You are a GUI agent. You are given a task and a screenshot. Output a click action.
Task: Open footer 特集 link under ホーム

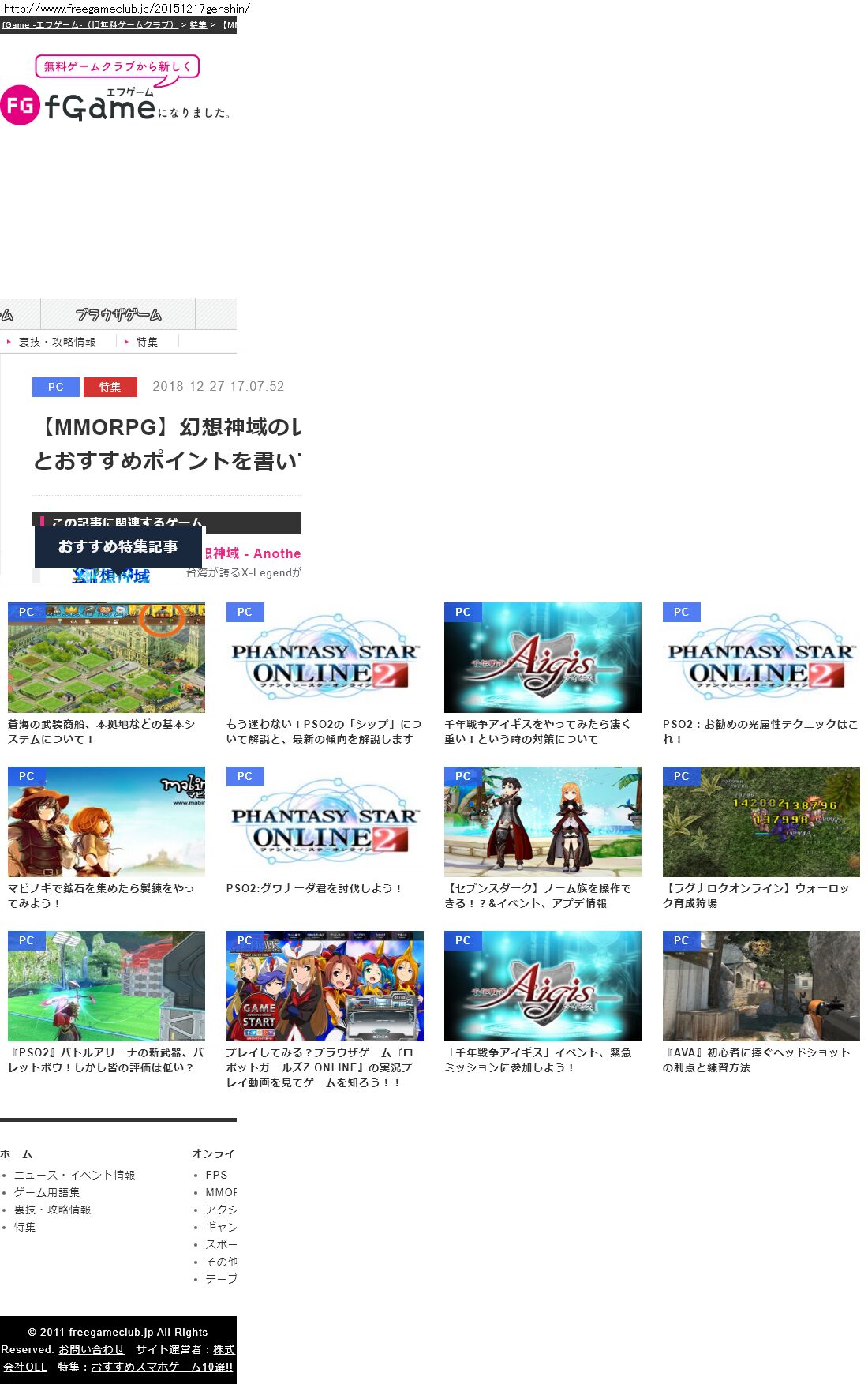pos(24,1227)
